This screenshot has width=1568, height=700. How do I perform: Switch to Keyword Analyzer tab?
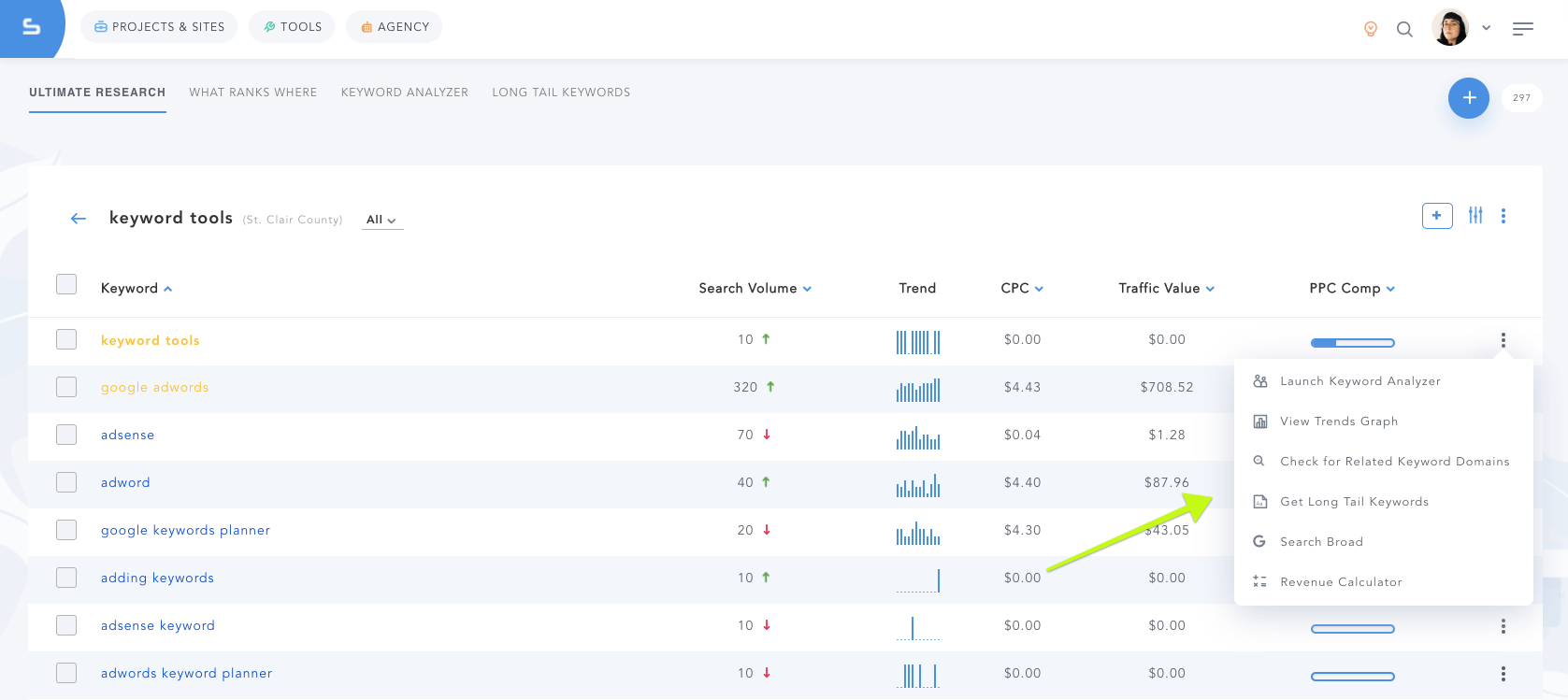click(405, 93)
